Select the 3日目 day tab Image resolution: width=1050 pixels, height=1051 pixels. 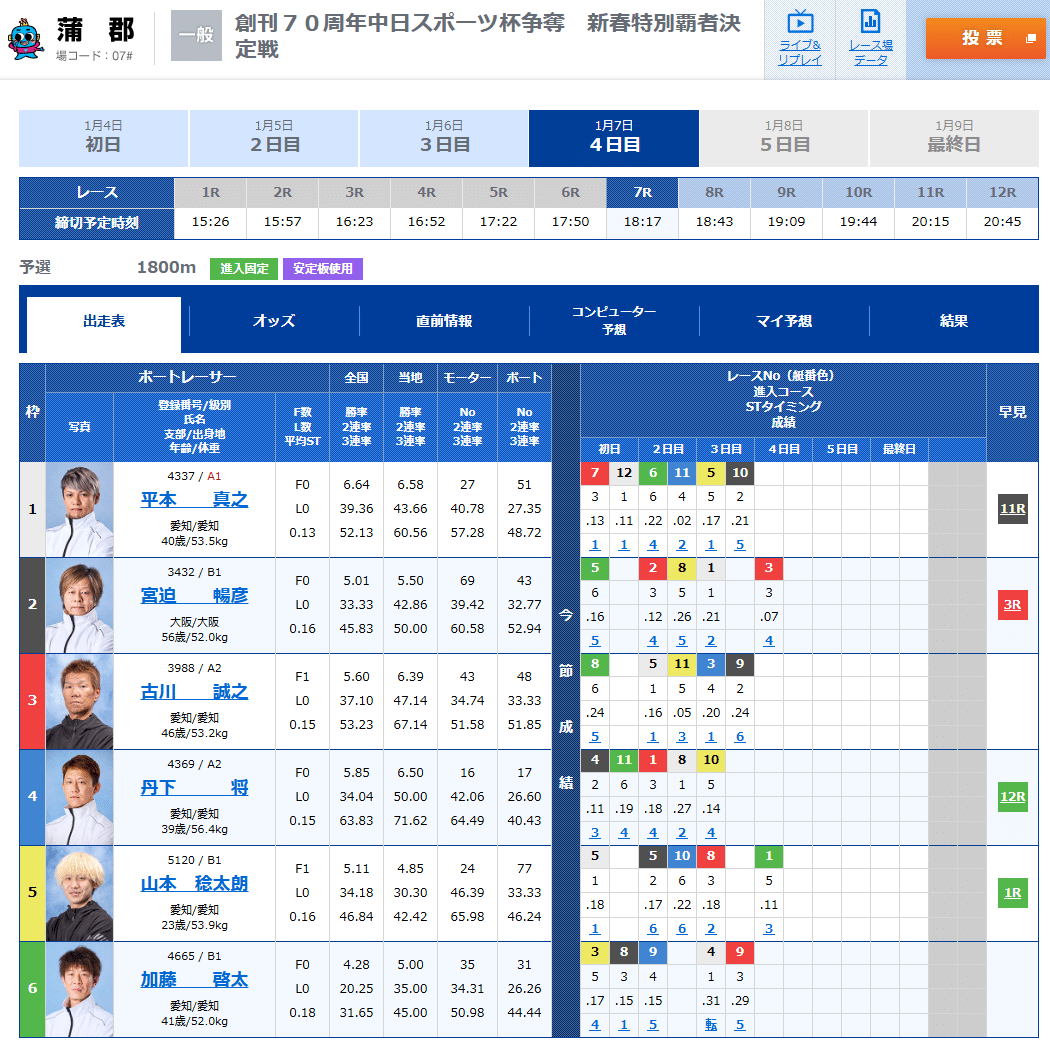443,138
